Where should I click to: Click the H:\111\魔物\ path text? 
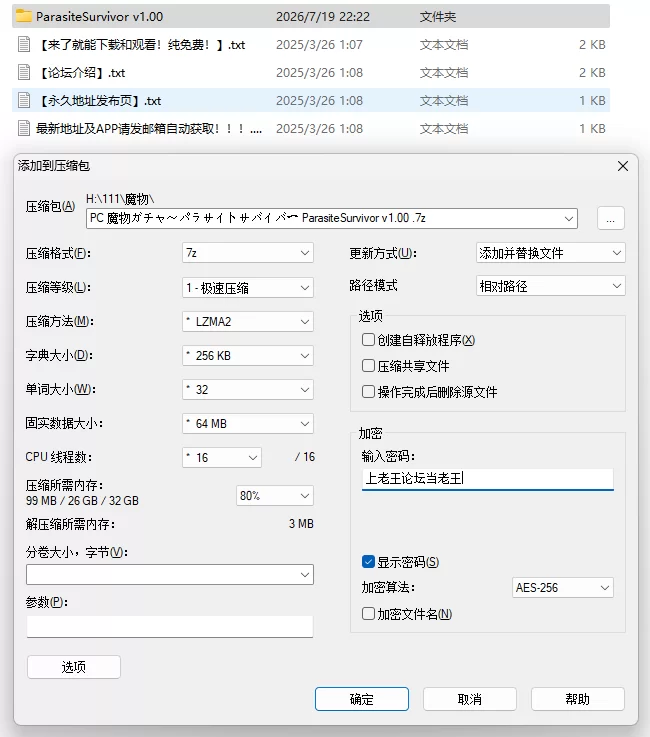tap(120, 199)
